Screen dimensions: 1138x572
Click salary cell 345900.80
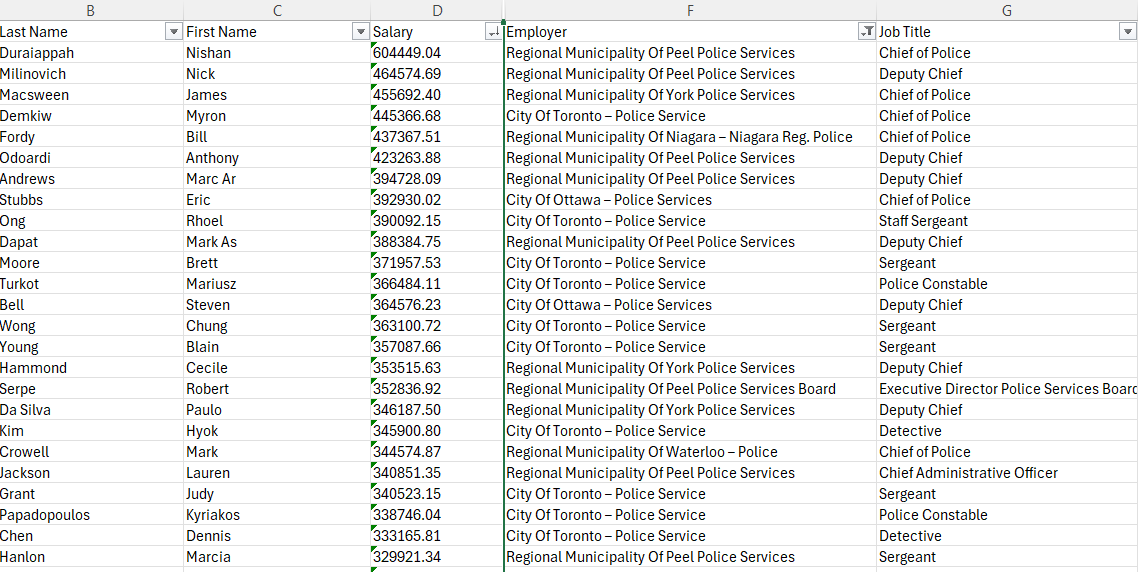(437, 431)
